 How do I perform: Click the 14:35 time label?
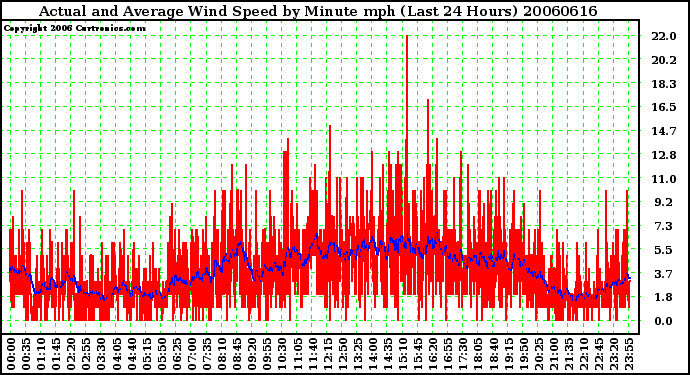click(389, 354)
